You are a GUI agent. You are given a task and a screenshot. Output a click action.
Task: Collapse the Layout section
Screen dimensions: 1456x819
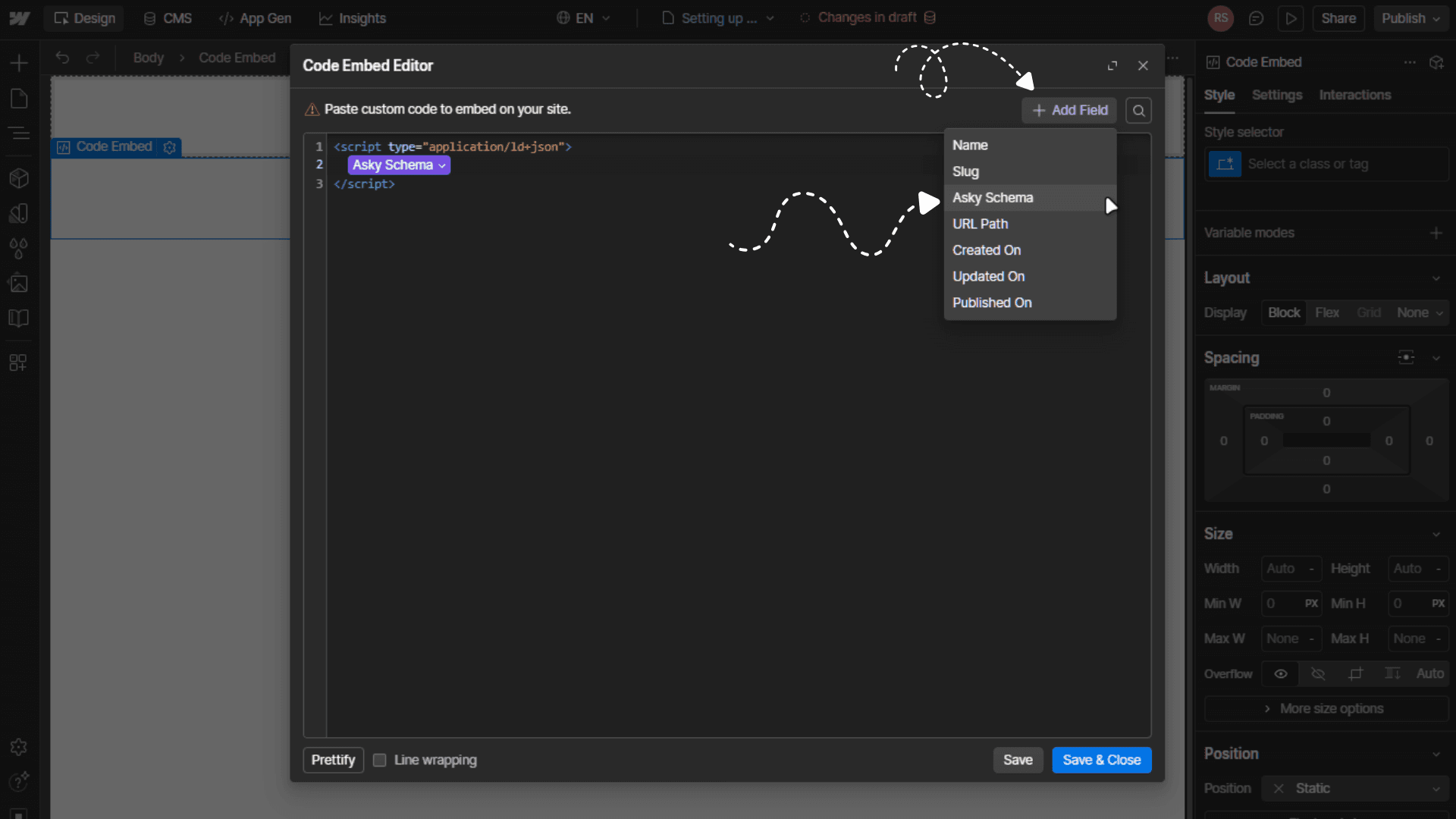(1436, 278)
